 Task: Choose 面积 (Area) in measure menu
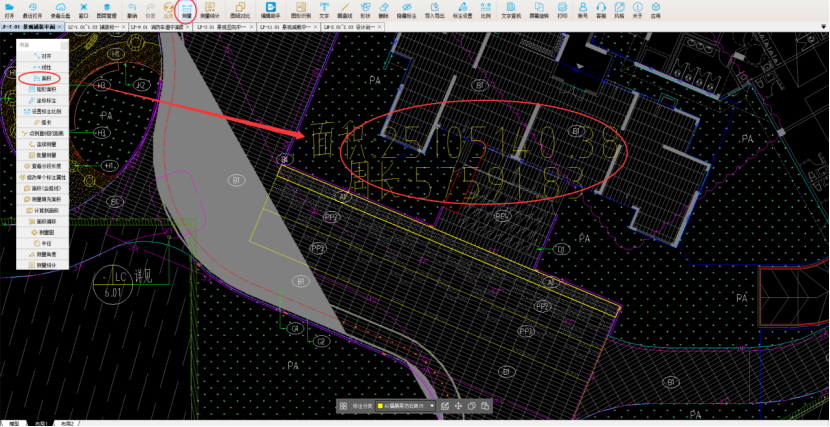(41, 77)
